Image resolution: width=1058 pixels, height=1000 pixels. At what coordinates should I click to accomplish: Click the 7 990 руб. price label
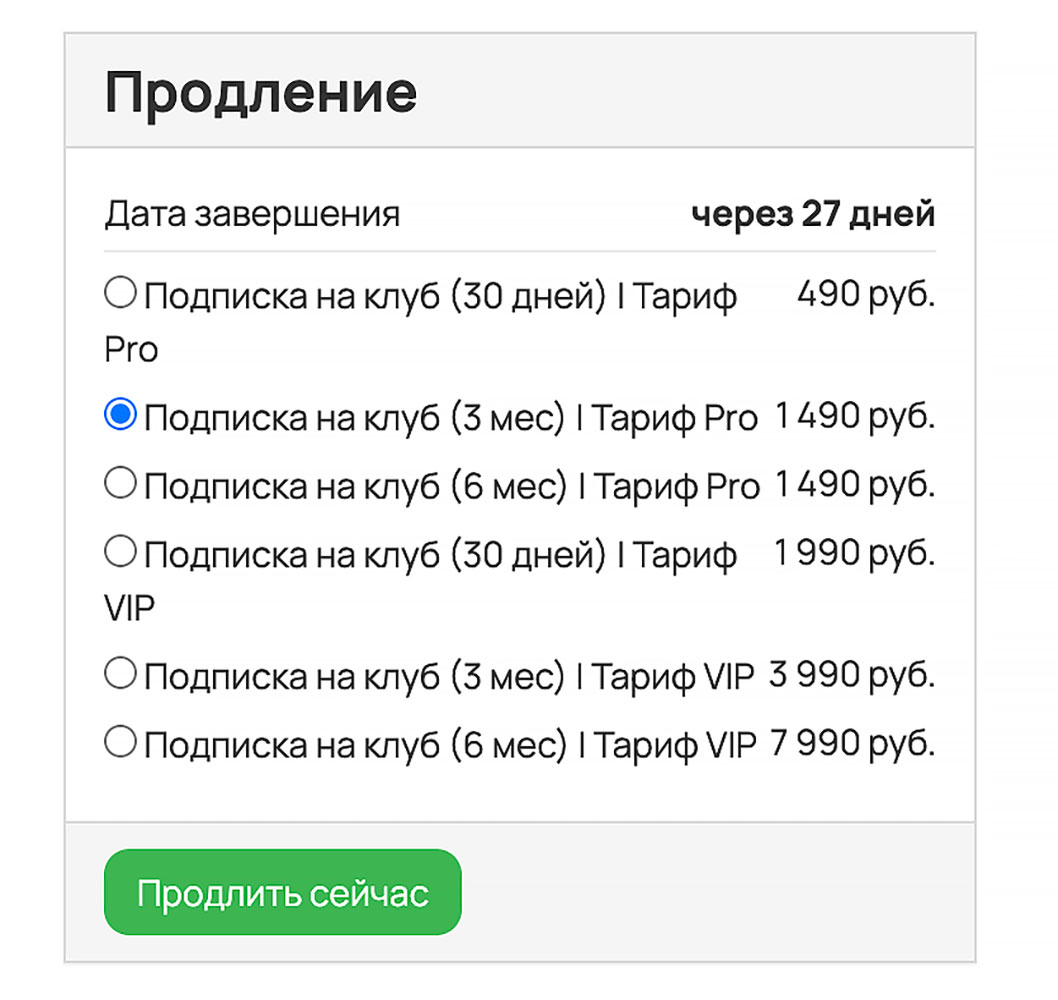(x=855, y=741)
